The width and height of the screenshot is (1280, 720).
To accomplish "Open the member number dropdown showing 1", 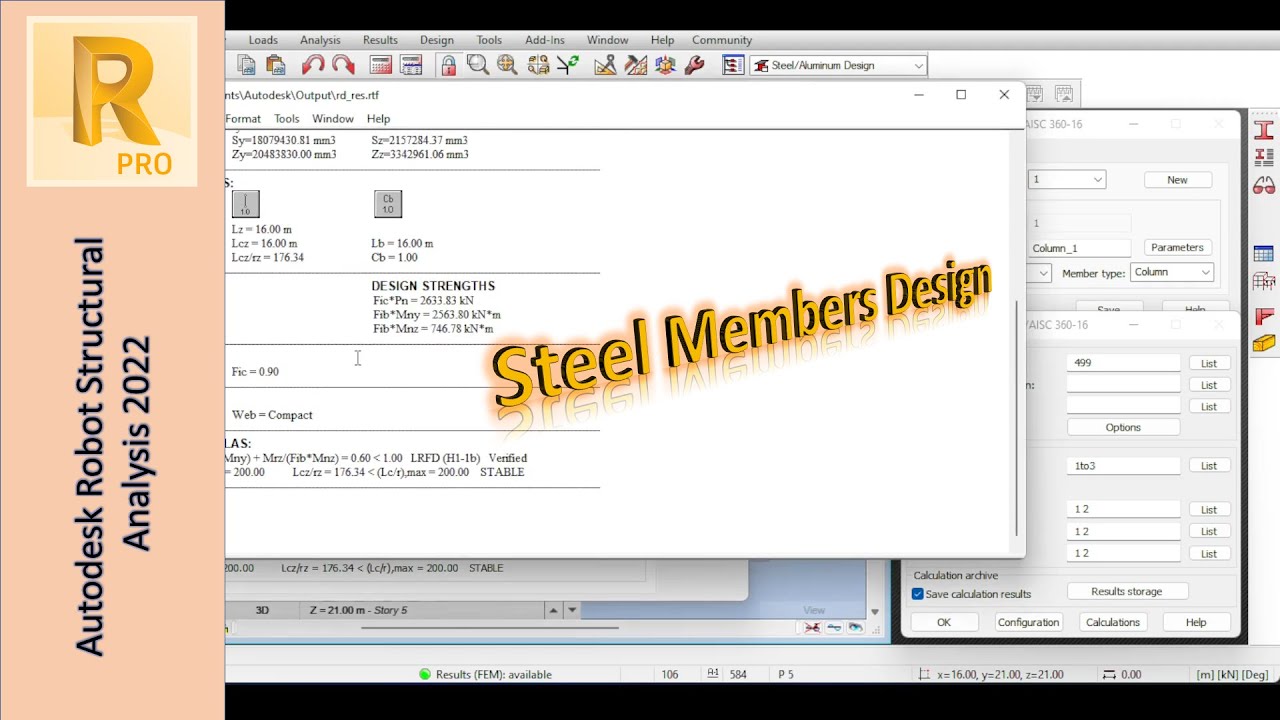I will click(x=1066, y=180).
